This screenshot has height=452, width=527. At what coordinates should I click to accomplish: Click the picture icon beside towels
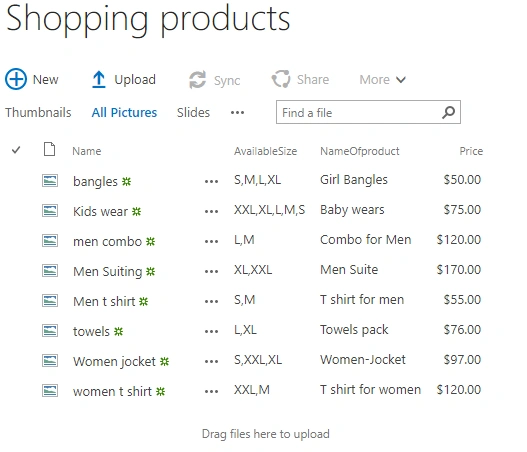[50, 330]
